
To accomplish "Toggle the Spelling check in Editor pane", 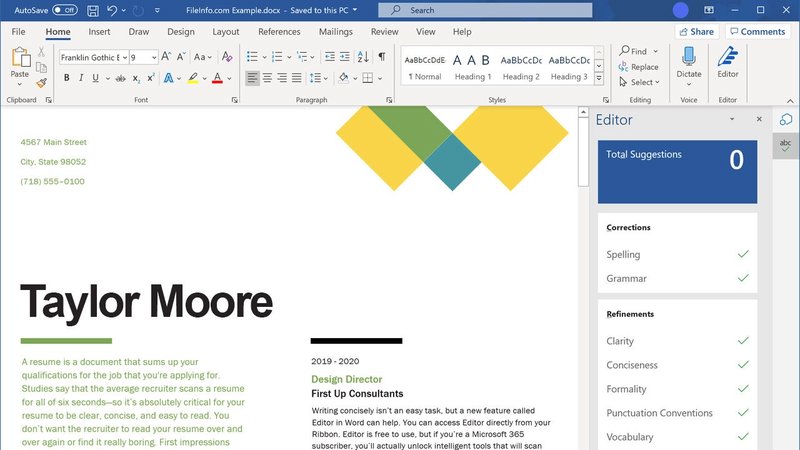I will point(742,254).
